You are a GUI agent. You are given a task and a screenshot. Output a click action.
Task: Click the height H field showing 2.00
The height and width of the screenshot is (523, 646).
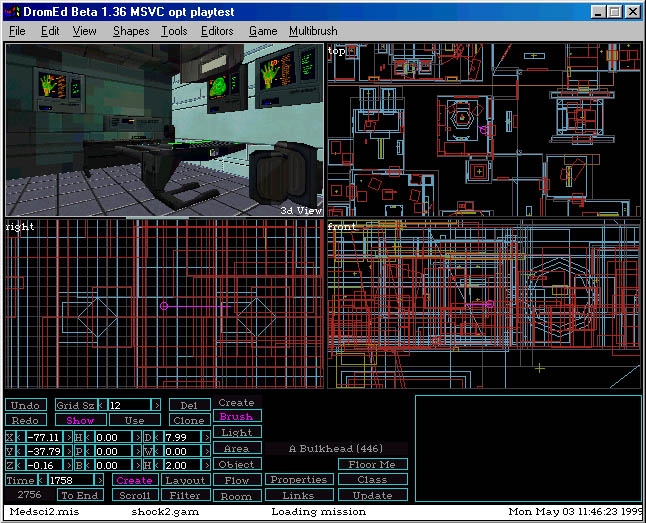click(x=182, y=465)
